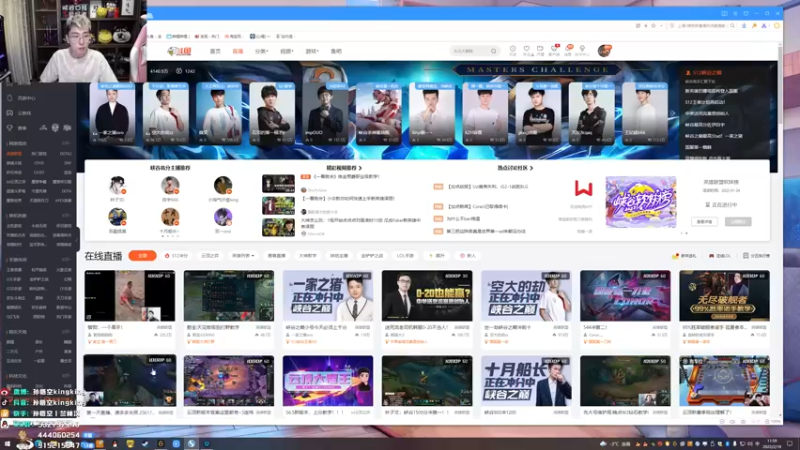Open the browser address bar search field
The image size is (800, 450).
(x=703, y=26)
